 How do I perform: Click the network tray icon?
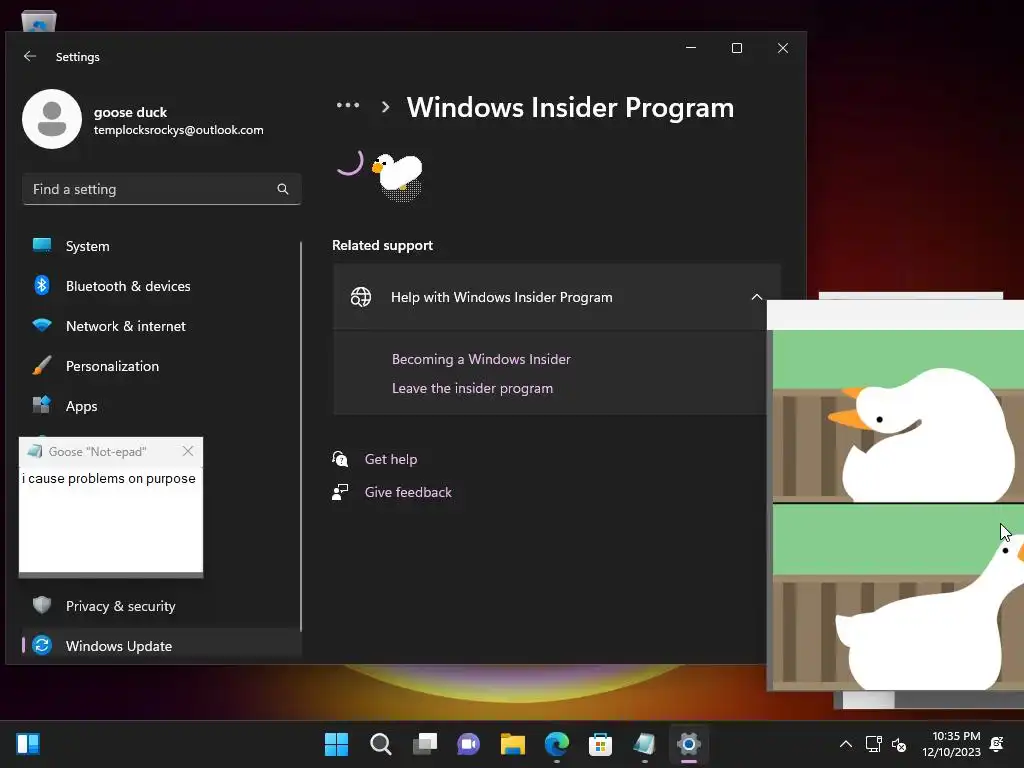click(873, 744)
